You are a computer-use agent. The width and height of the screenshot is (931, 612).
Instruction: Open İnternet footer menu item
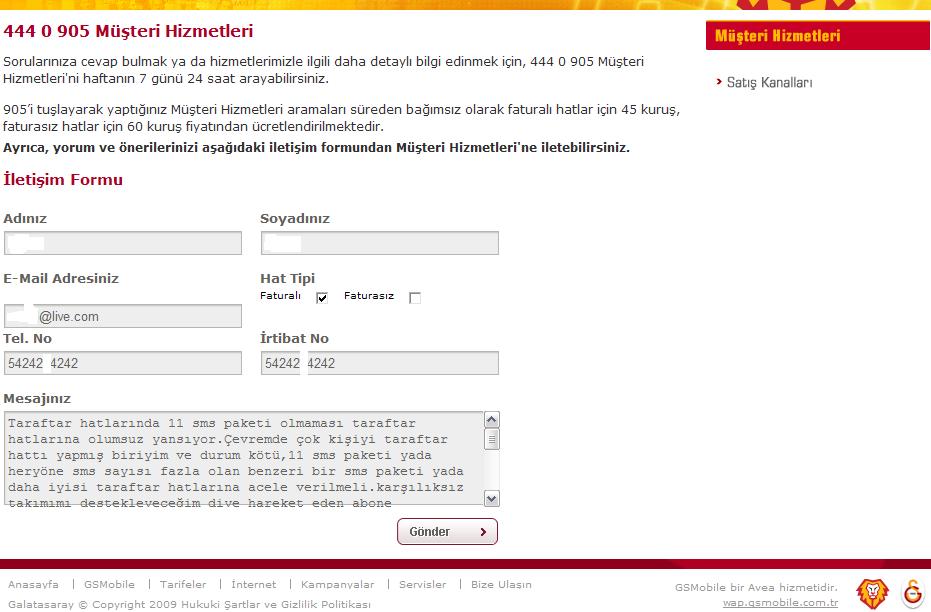point(254,585)
